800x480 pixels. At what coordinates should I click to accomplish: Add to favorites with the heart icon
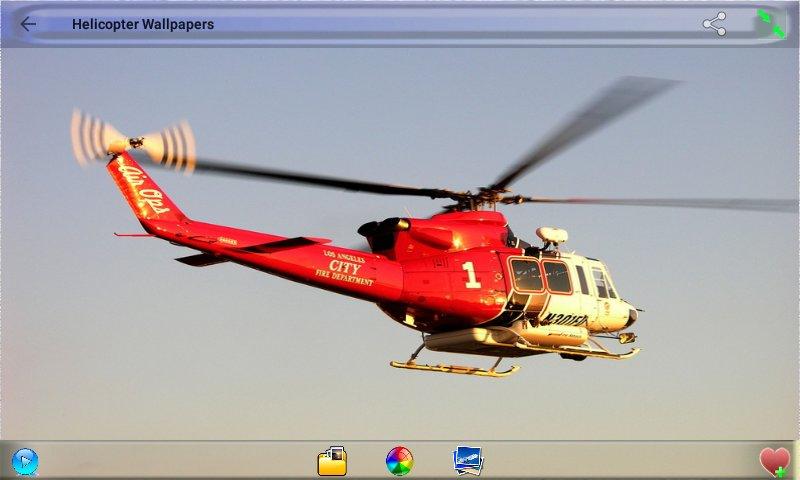(x=774, y=462)
